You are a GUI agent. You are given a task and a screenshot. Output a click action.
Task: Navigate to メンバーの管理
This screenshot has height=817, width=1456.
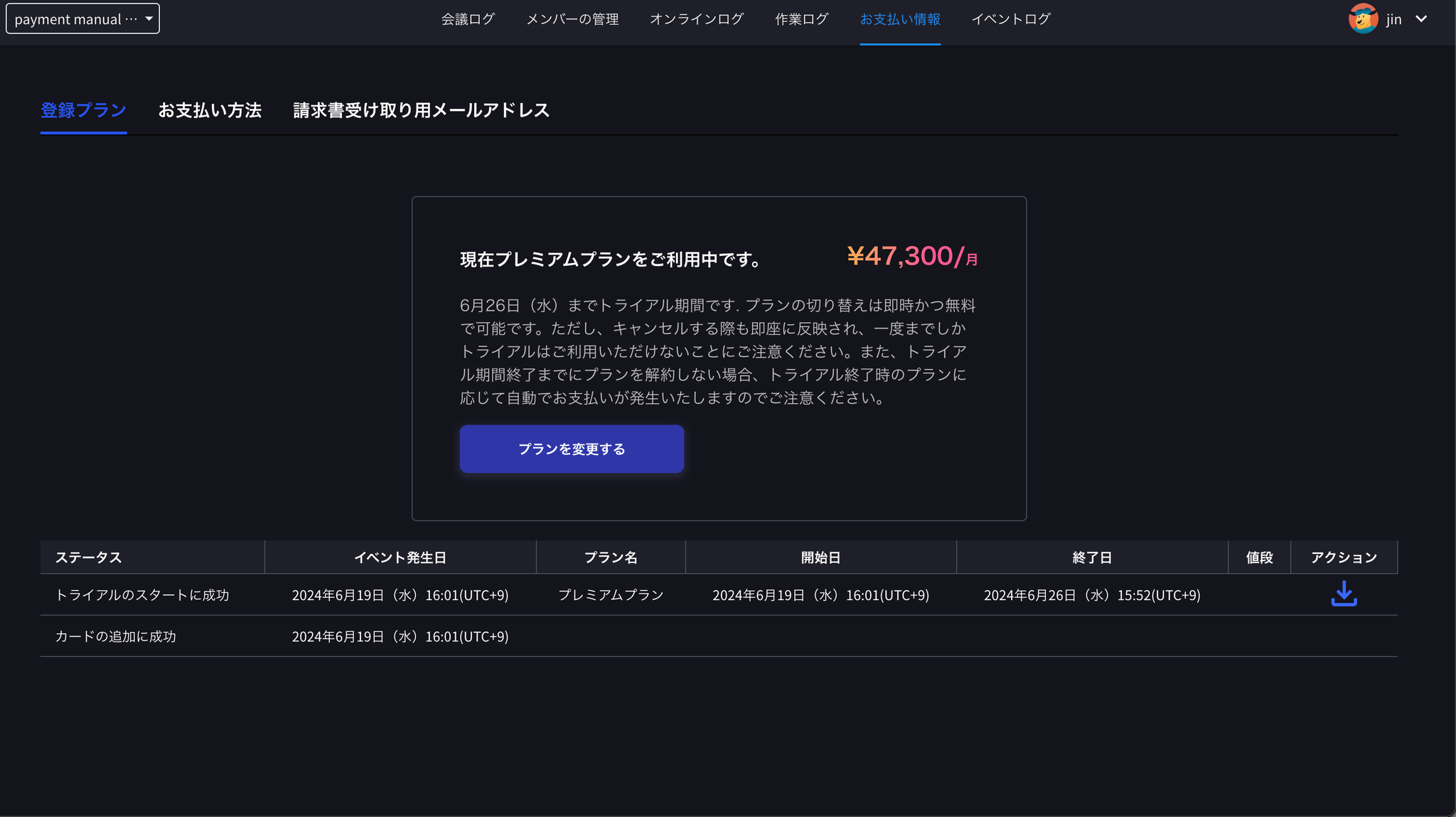coord(572,18)
